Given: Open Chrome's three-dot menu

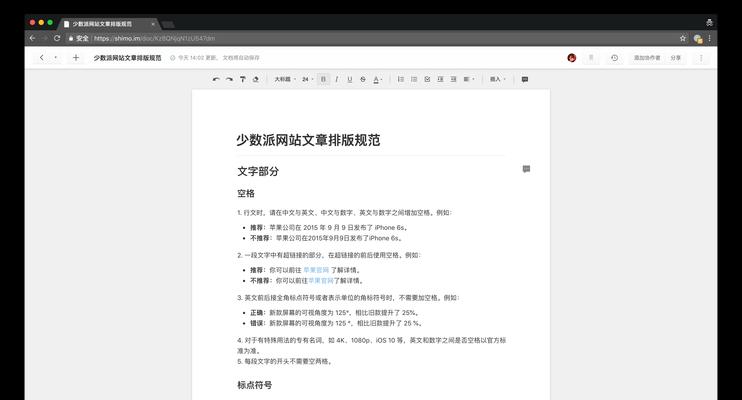Looking at the screenshot, I should tap(709, 38).
